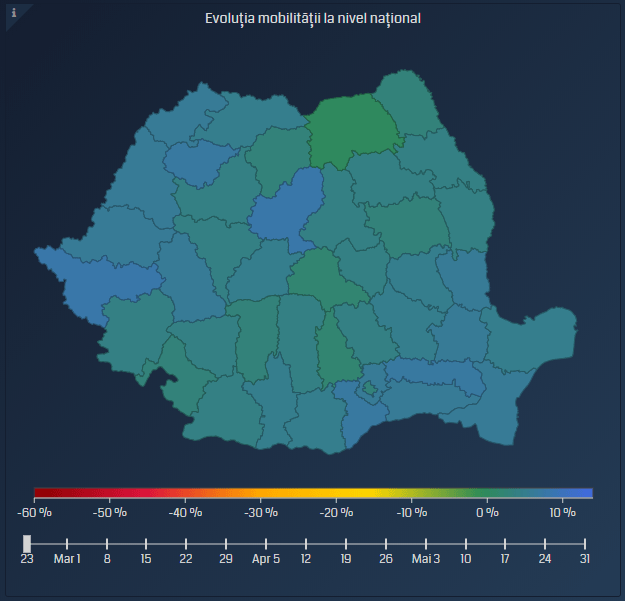625x601 pixels.
Task: Select the 26 tick before Mai 3
Action: click(386, 543)
